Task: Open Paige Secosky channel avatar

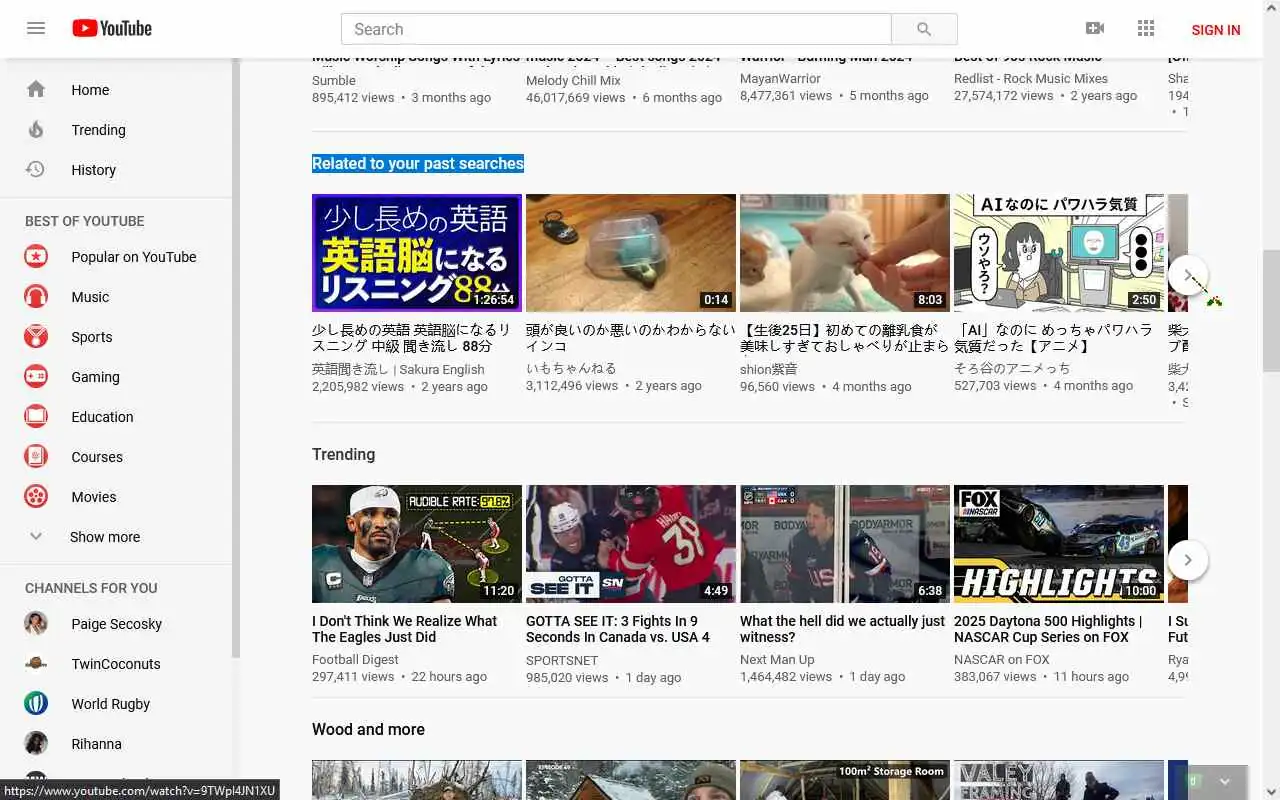Action: 36,624
